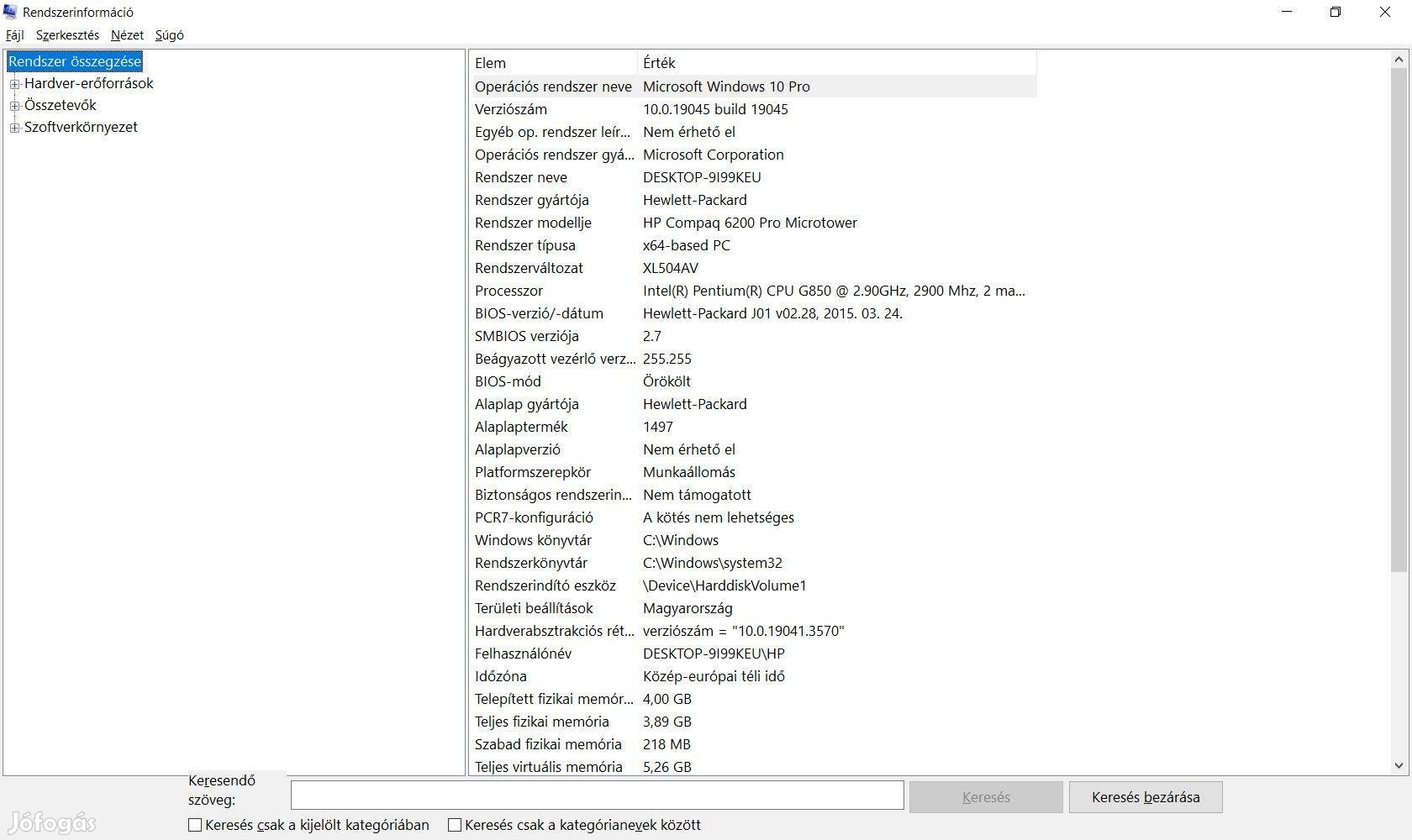Select the Alaplap gyártója row
The width and height of the screenshot is (1412, 840).
point(754,404)
